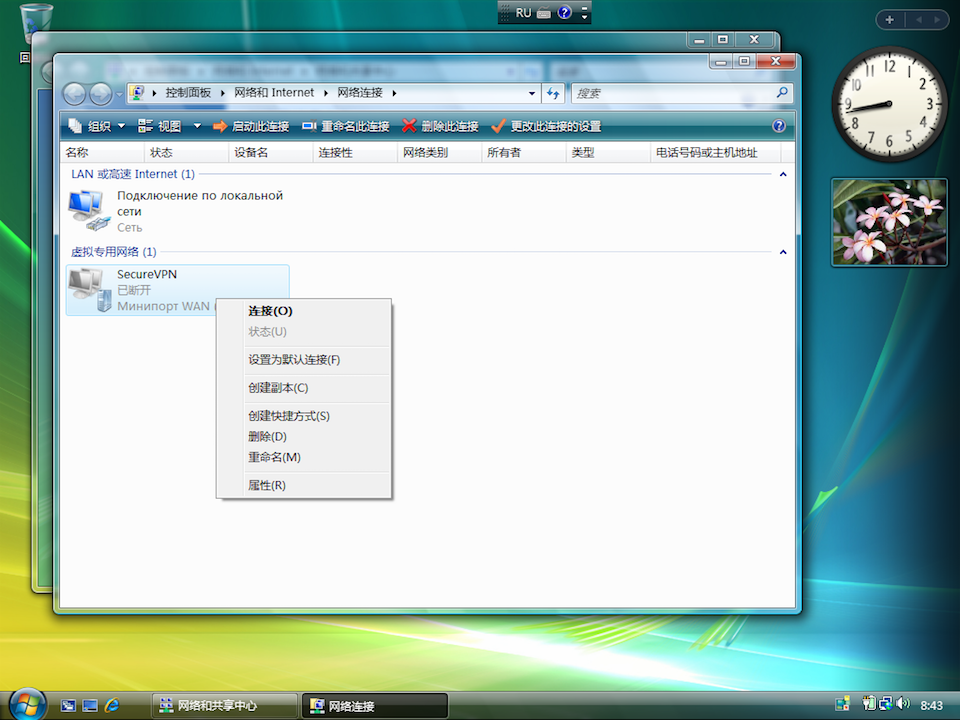Launch Internet Explorer from Quick Launch
This screenshot has width=960, height=720.
pyautogui.click(x=112, y=705)
